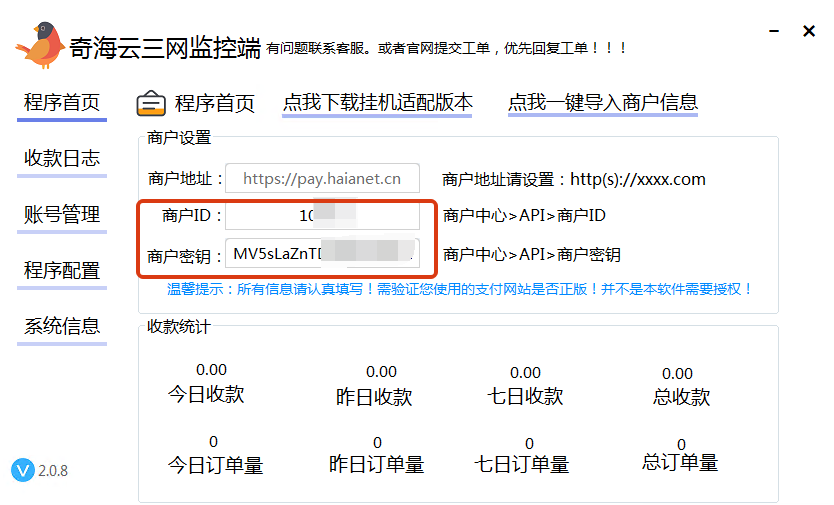Image resolution: width=834 pixels, height=505 pixels.
Task: Click 点我下载挂机适配版本 link
Action: 377,102
